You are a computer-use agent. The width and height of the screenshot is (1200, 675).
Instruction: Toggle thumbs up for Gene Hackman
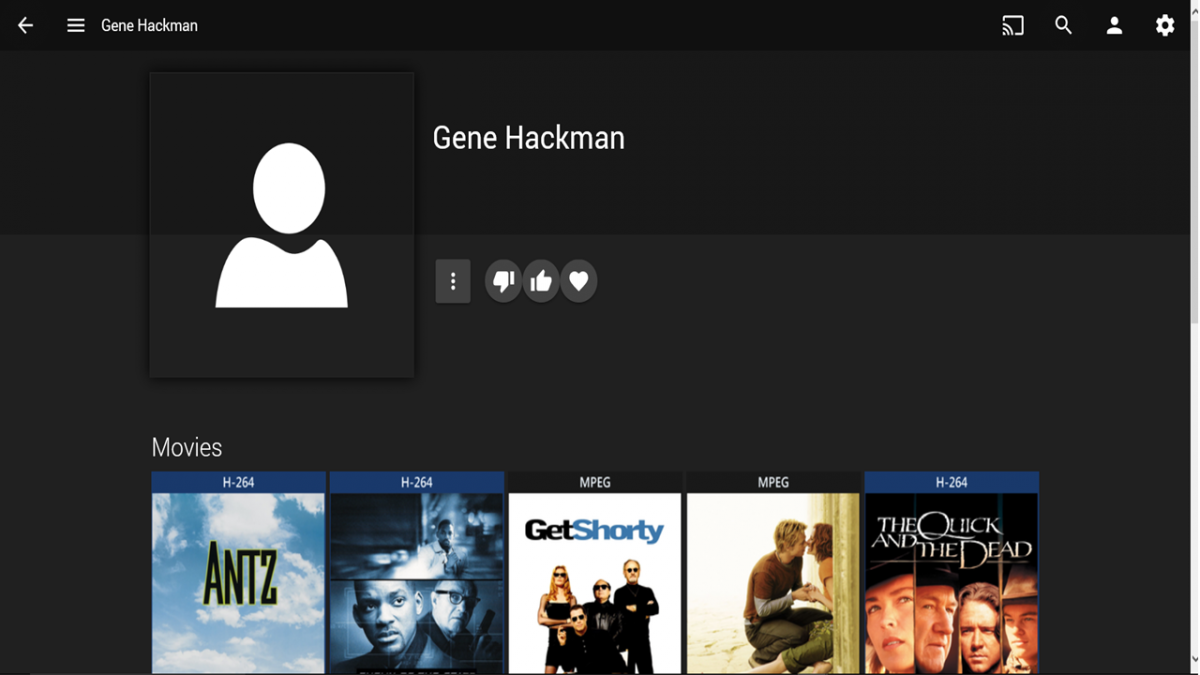tap(541, 281)
